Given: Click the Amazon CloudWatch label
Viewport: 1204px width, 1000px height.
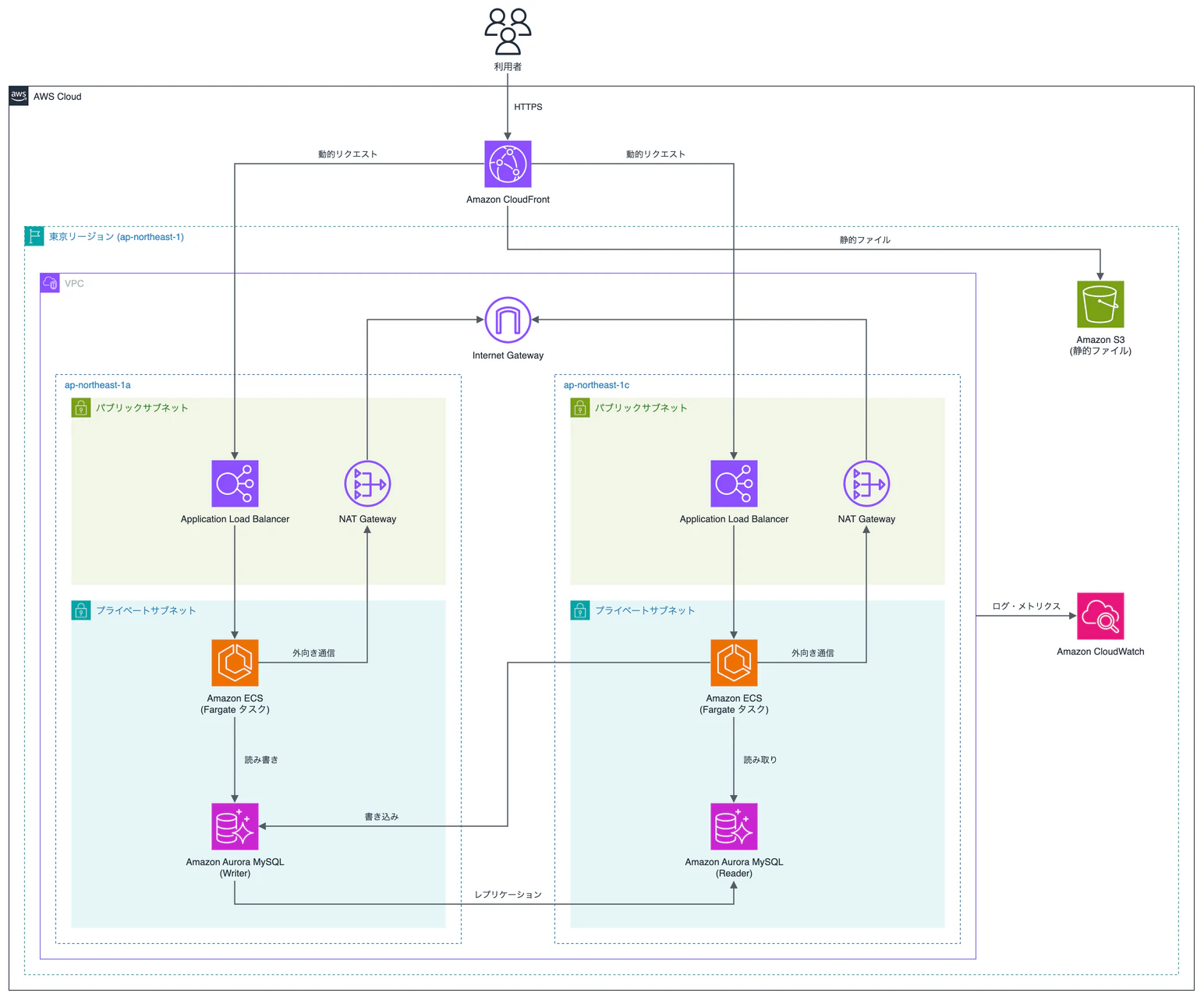Looking at the screenshot, I should (x=1100, y=652).
